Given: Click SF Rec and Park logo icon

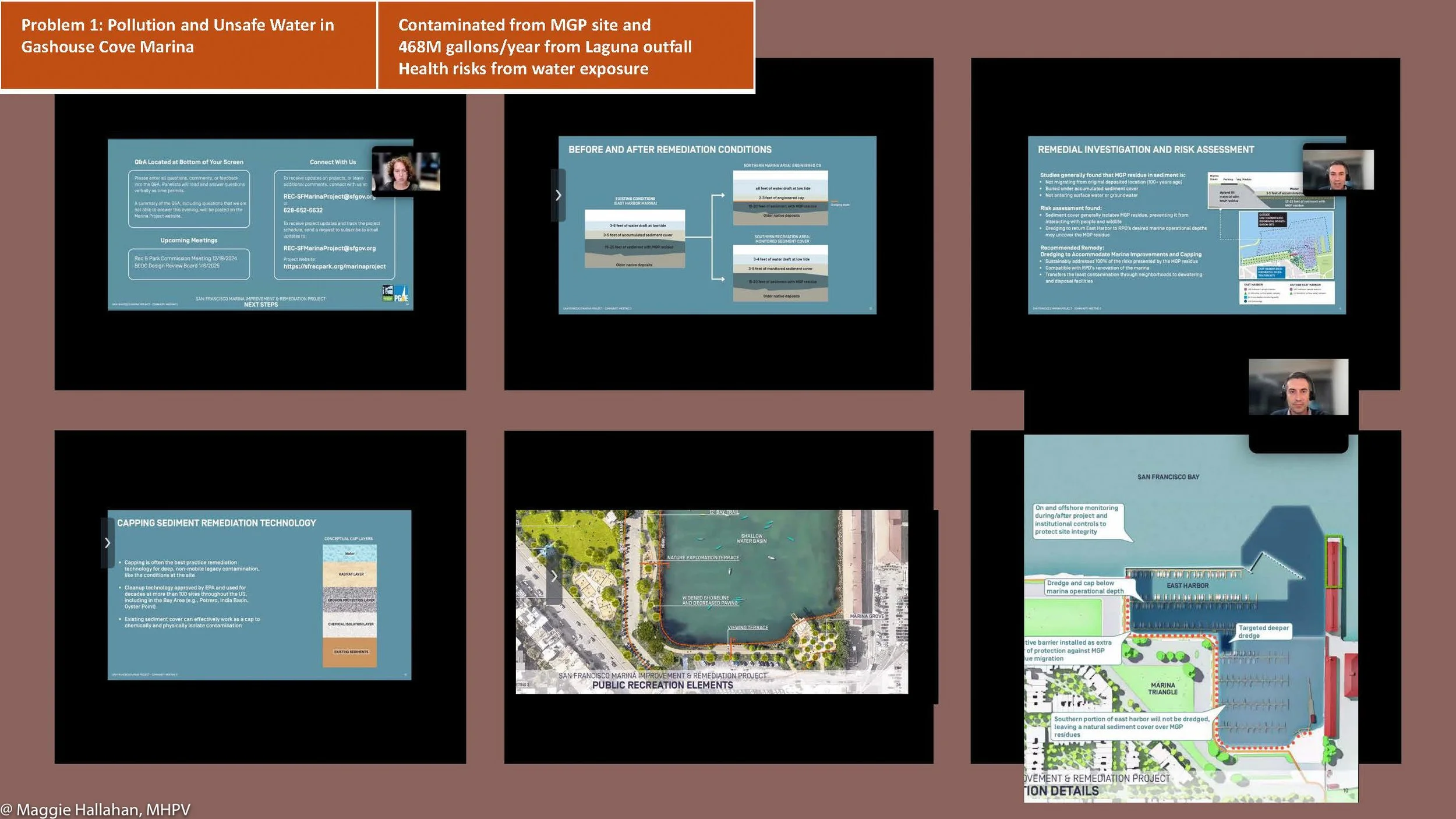Looking at the screenshot, I should pos(388,292).
